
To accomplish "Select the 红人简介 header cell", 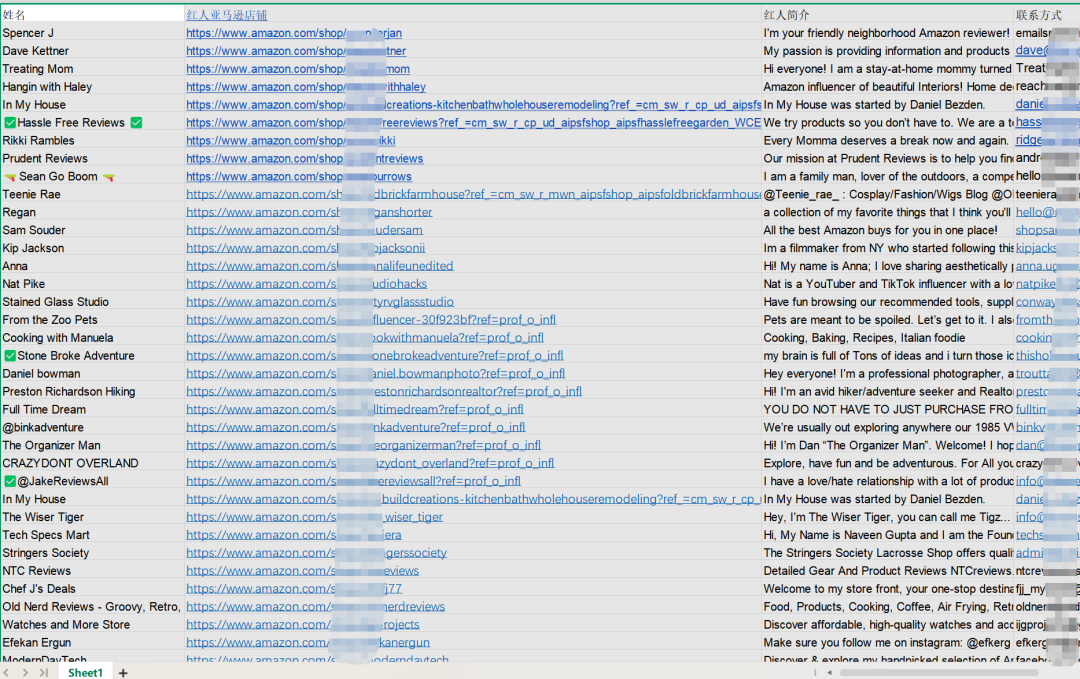I will pyautogui.click(x=887, y=14).
